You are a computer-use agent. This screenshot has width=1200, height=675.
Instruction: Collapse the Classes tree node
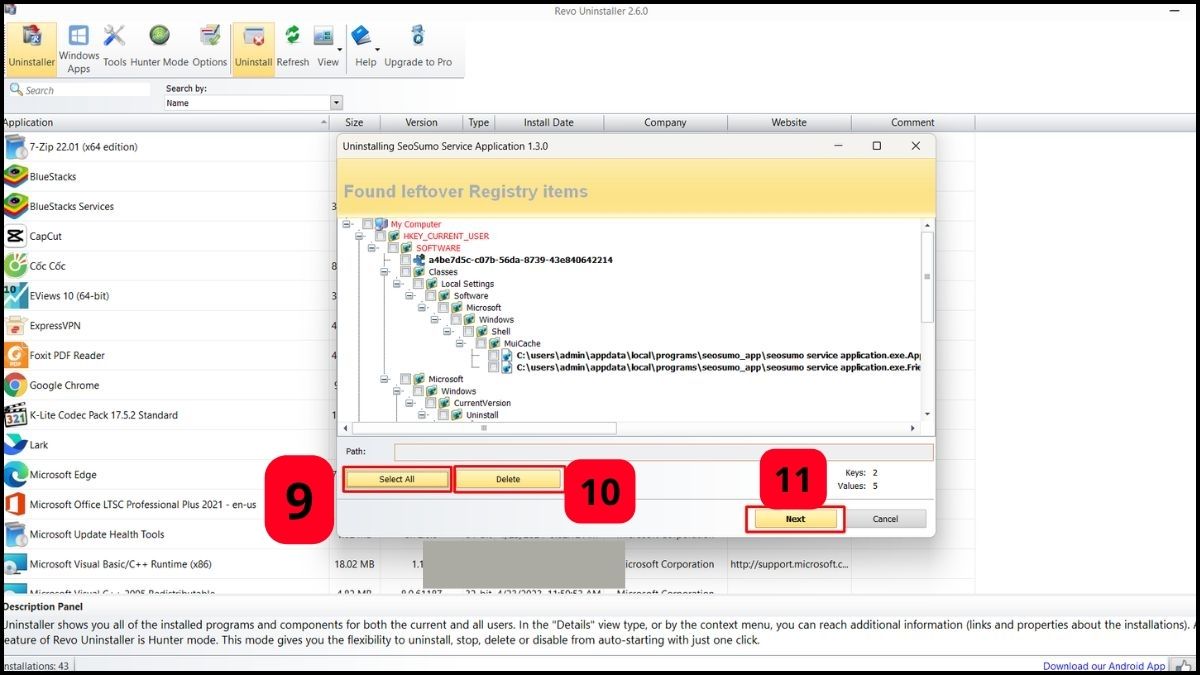pyautogui.click(x=384, y=272)
